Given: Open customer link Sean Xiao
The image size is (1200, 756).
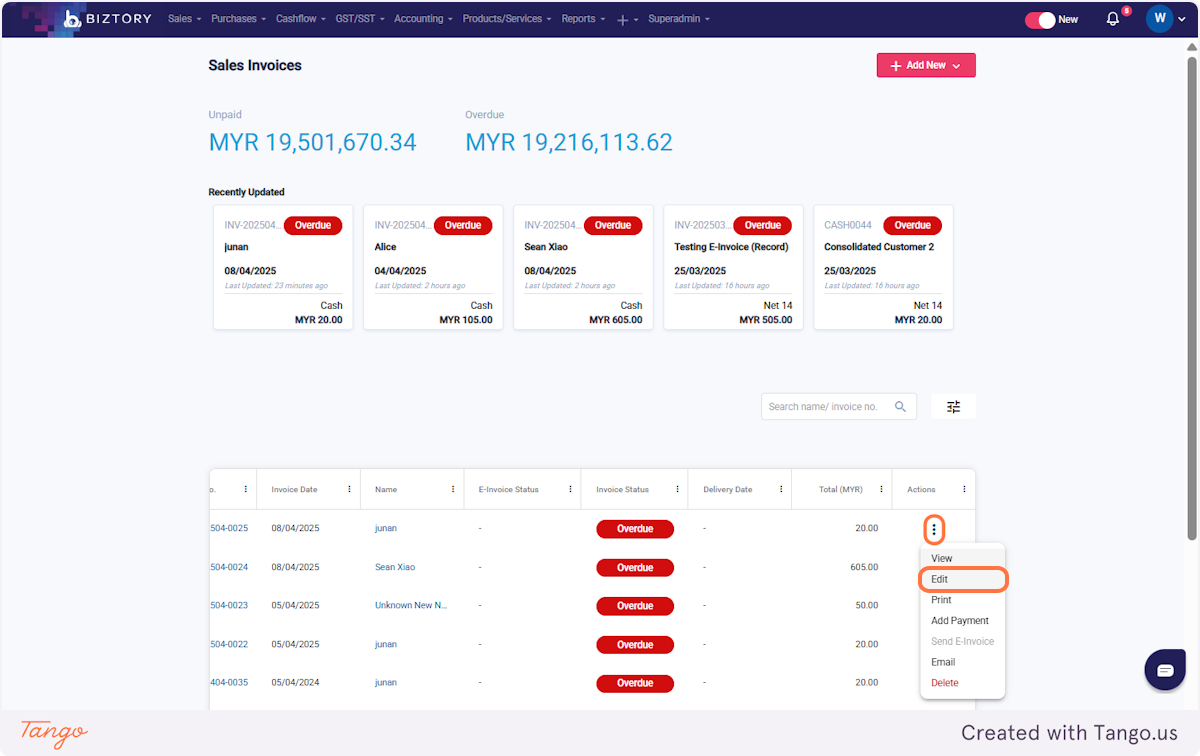Looking at the screenshot, I should pos(395,567).
